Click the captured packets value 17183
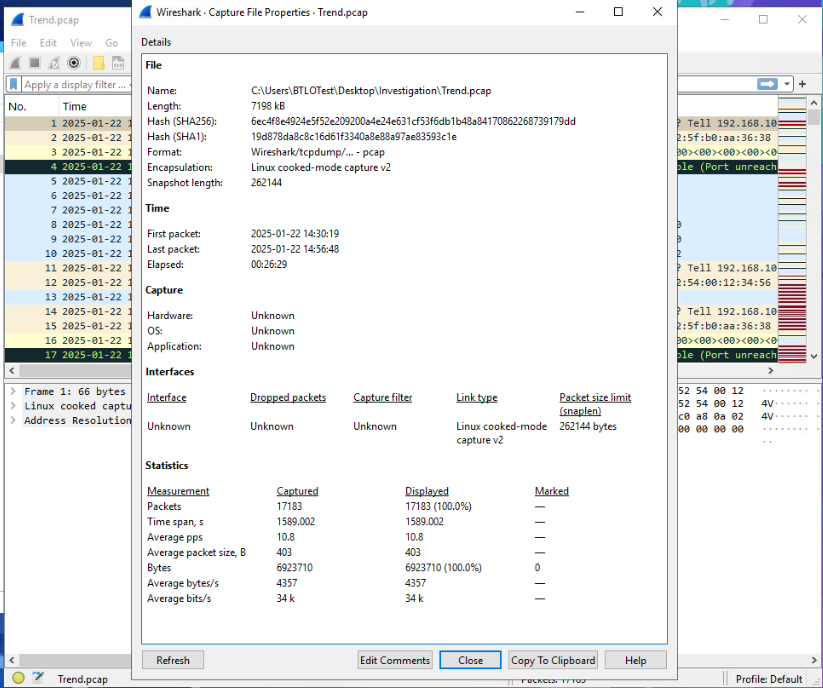Screen dimensions: 823x688 [x=289, y=506]
